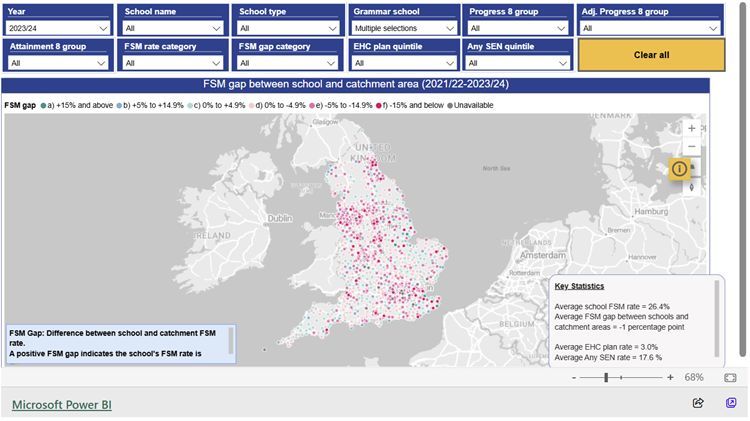Zoom in on the map
Screen dimensions: 750x421
coord(691,128)
